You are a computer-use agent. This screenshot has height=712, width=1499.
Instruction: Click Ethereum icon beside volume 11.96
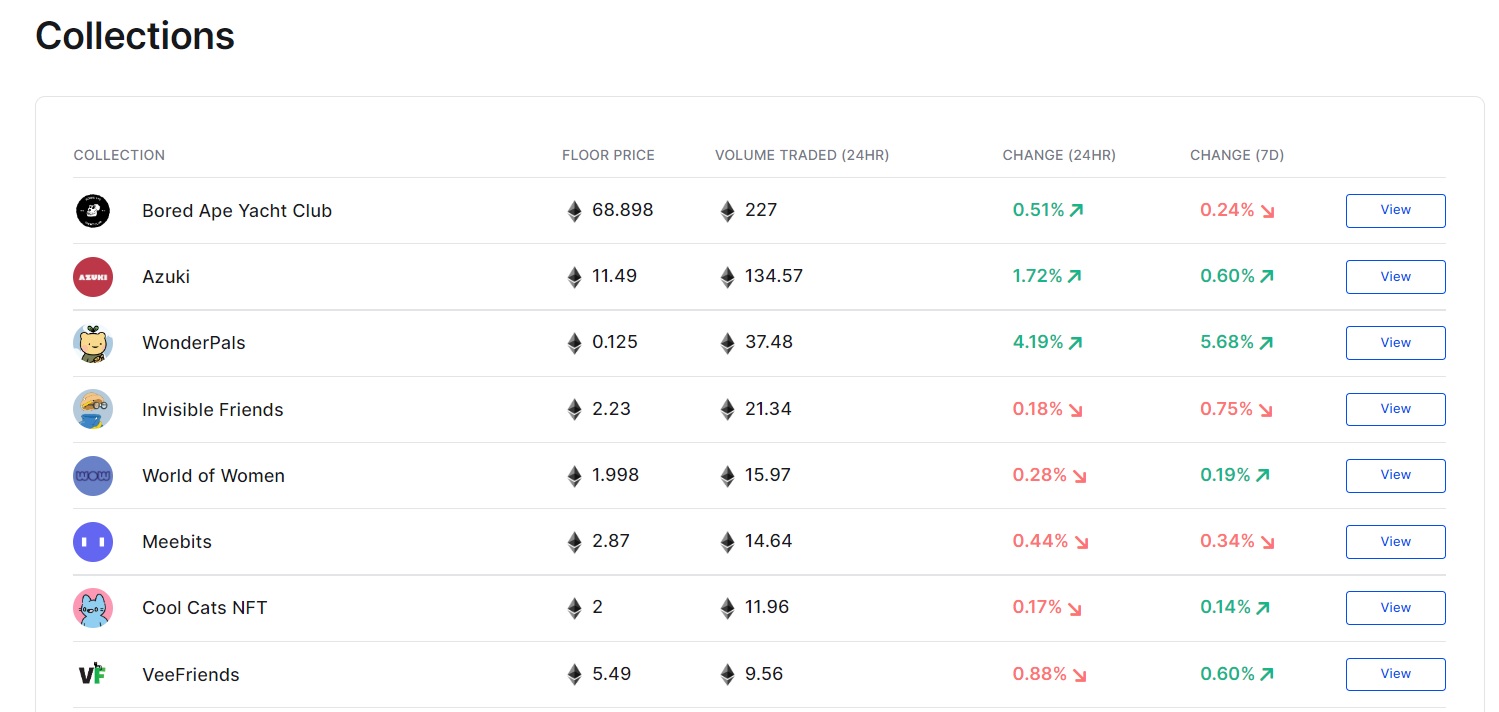point(727,608)
